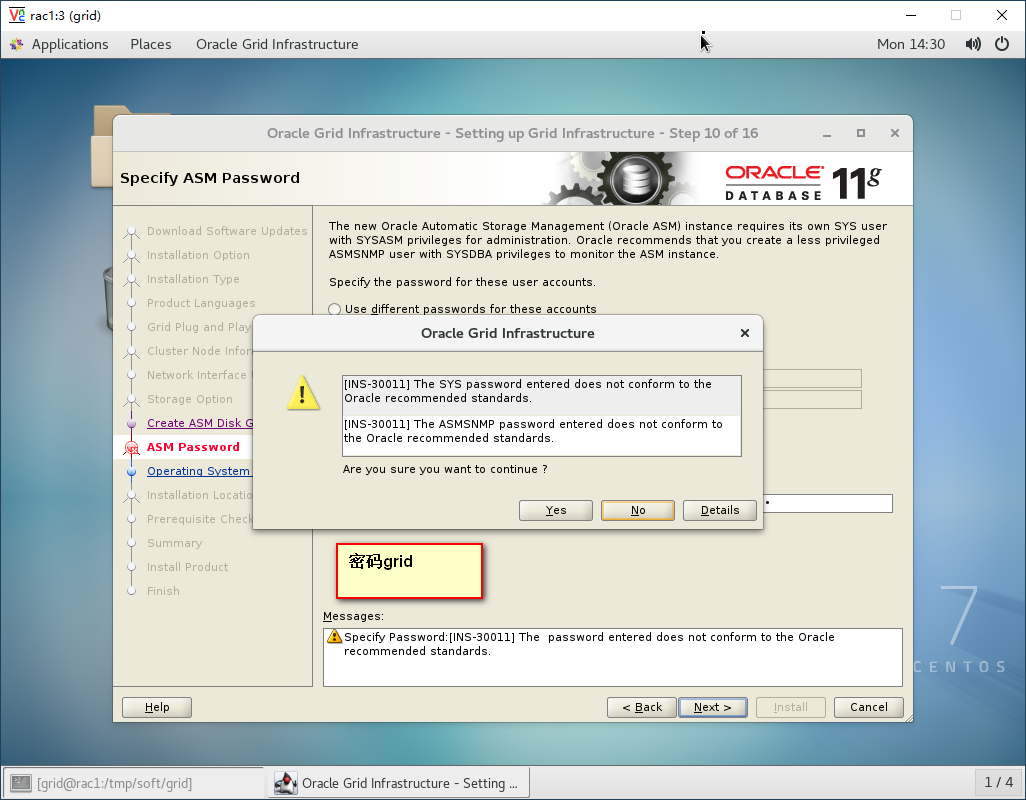Click the Specify Password message text
The height and width of the screenshot is (800, 1026).
(x=589, y=644)
